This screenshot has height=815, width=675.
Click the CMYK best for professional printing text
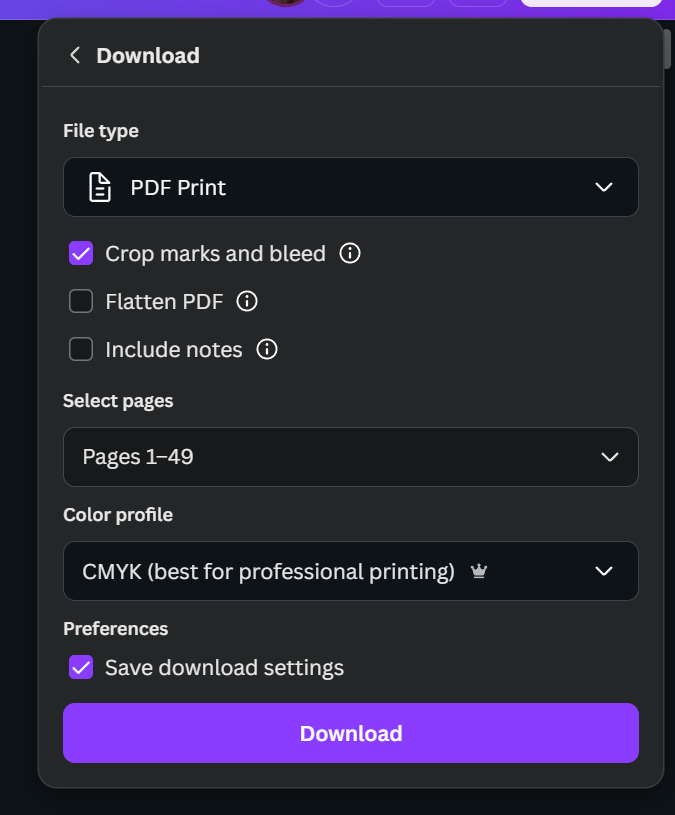pos(268,571)
